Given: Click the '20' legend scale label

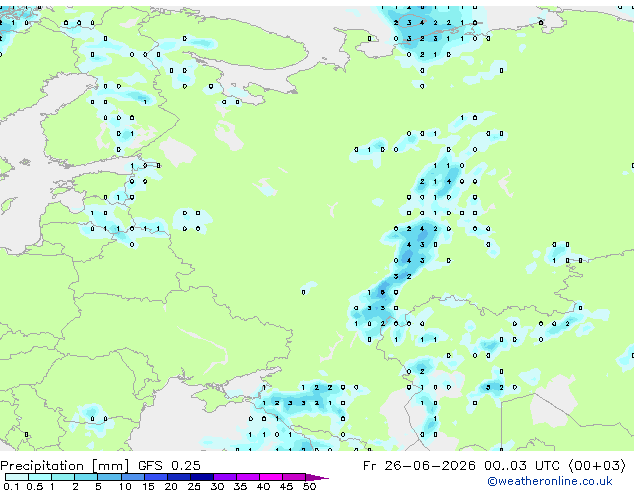Looking at the screenshot, I should [171, 486].
